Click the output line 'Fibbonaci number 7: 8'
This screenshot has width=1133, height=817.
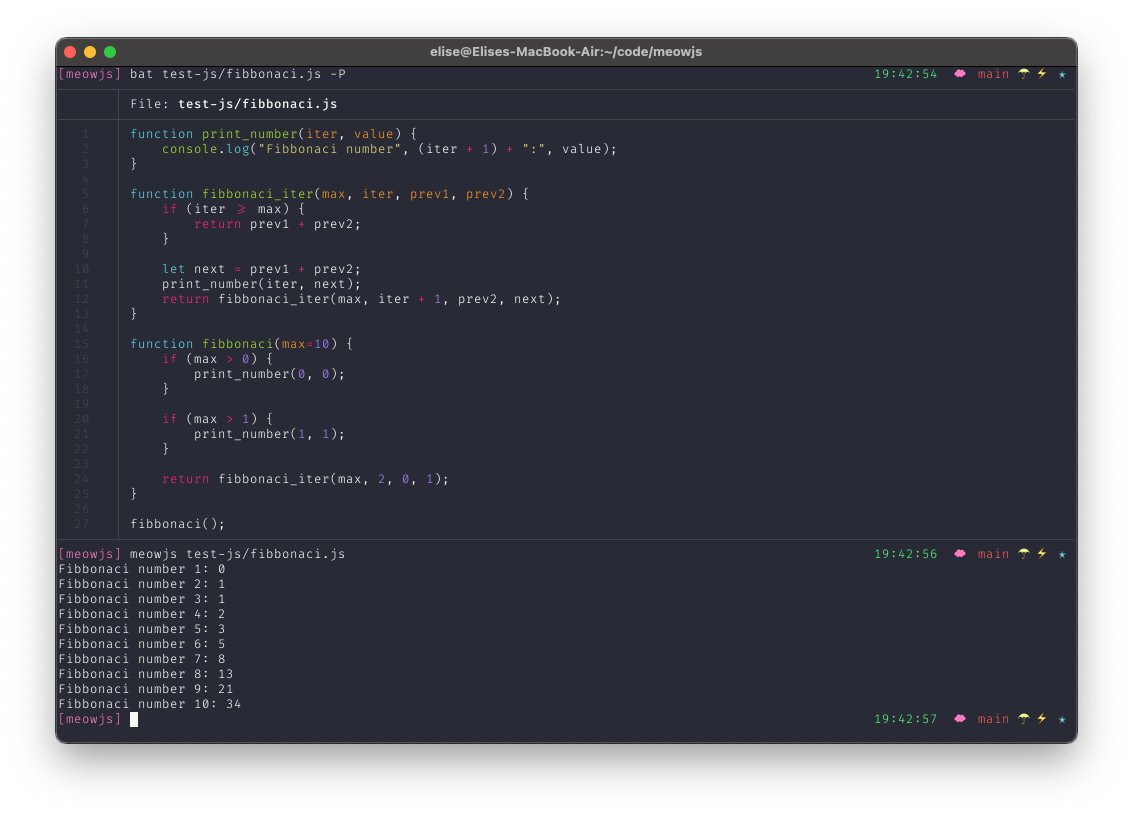[142, 659]
